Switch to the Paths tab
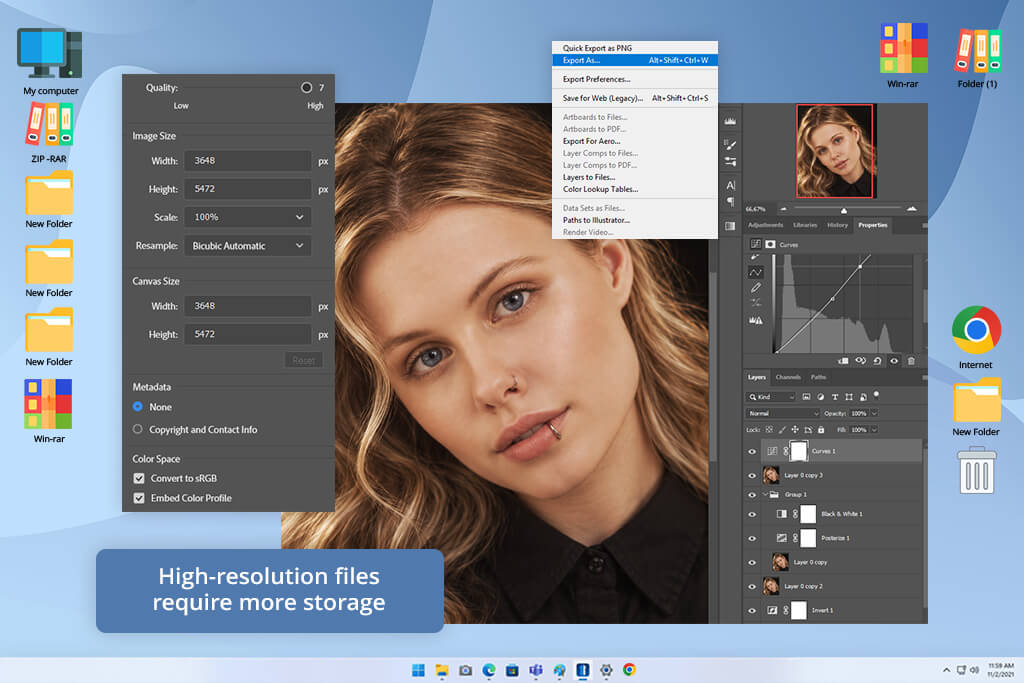The width and height of the screenshot is (1024, 683). pos(818,377)
